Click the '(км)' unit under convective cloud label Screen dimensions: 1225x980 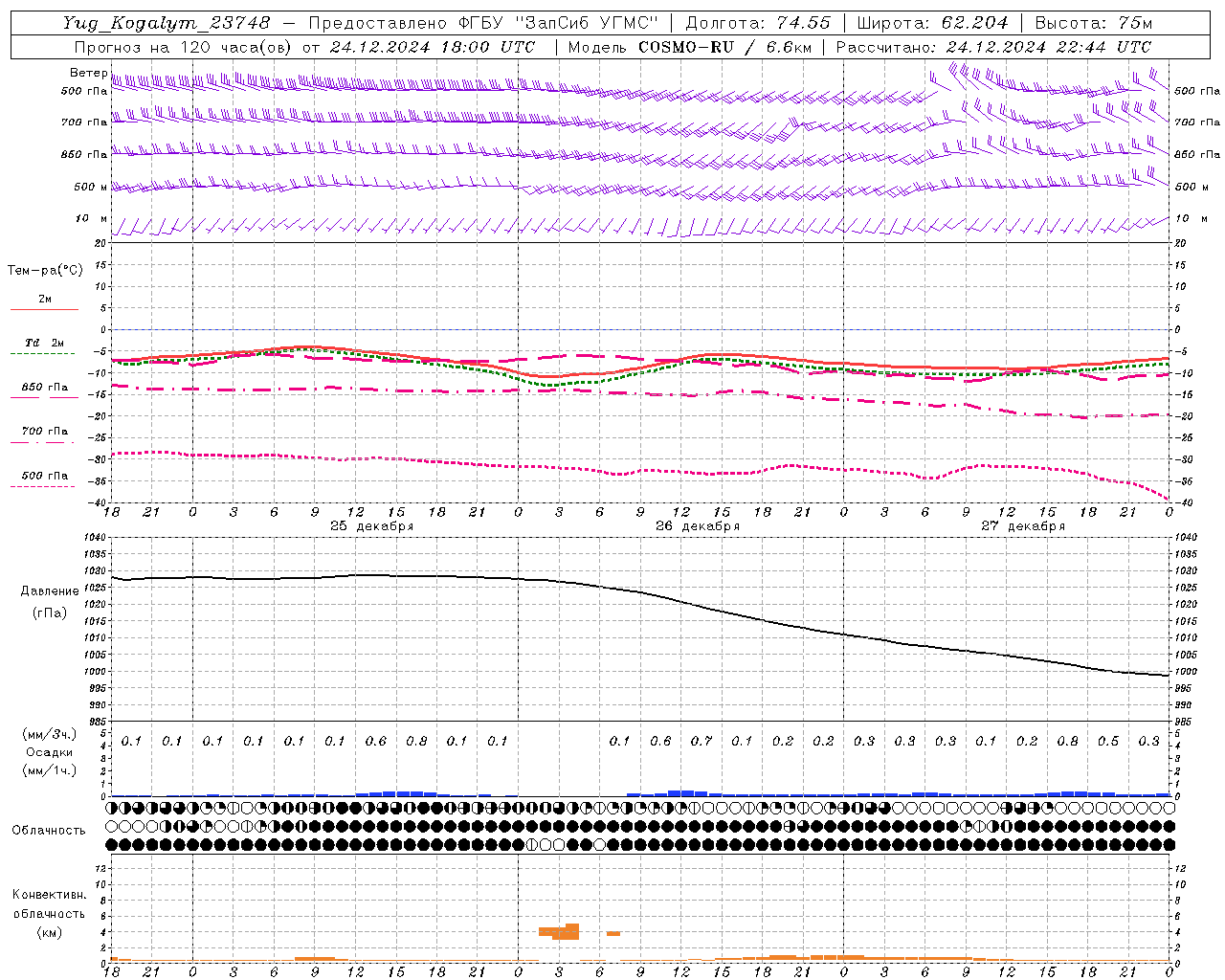(50, 932)
